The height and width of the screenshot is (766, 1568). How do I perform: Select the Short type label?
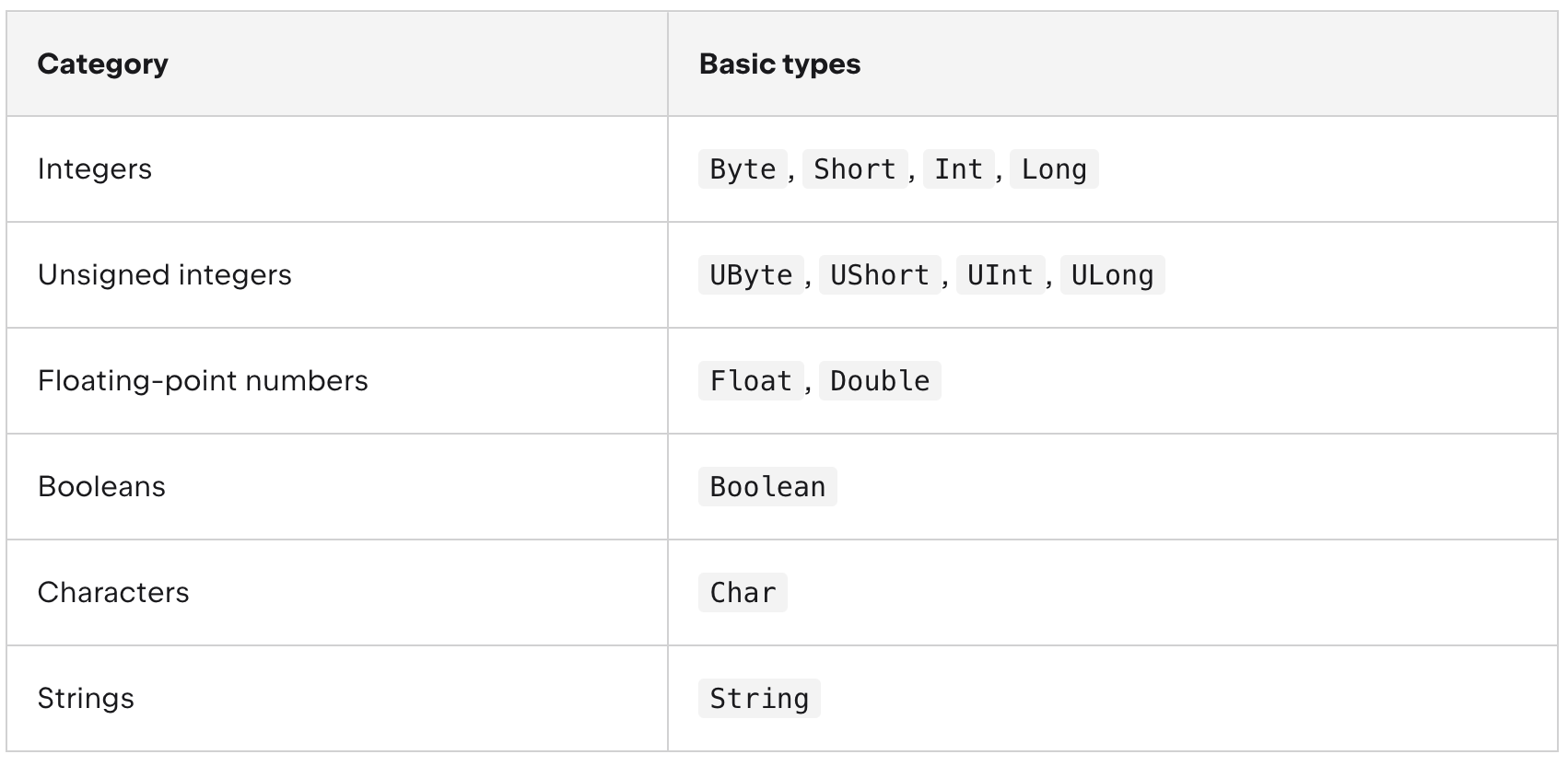point(855,169)
